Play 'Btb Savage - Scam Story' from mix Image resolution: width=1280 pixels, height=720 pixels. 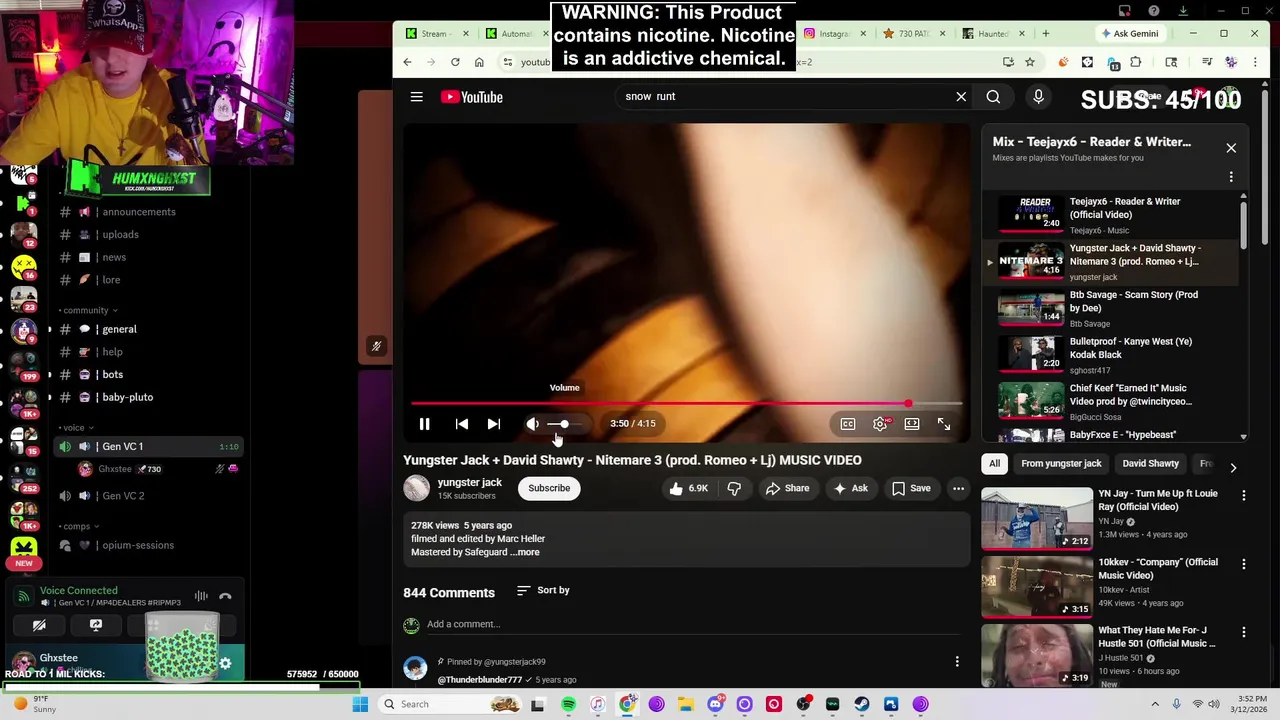click(x=1112, y=309)
